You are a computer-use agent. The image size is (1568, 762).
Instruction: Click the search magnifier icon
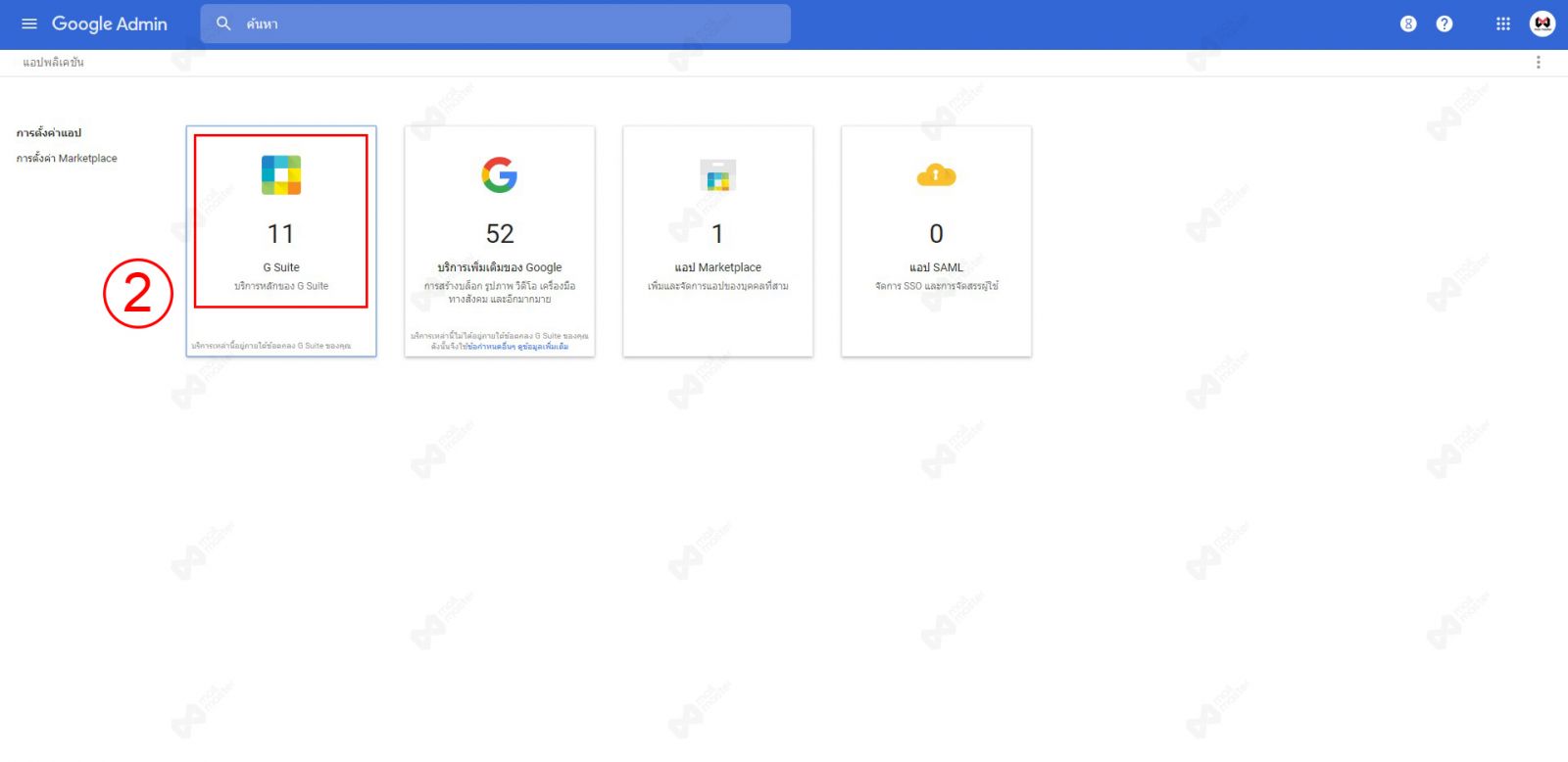click(223, 24)
